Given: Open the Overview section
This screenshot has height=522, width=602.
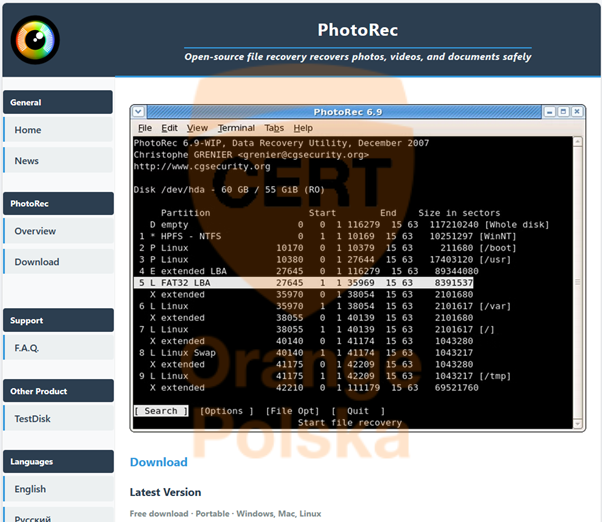Looking at the screenshot, I should (x=35, y=231).
